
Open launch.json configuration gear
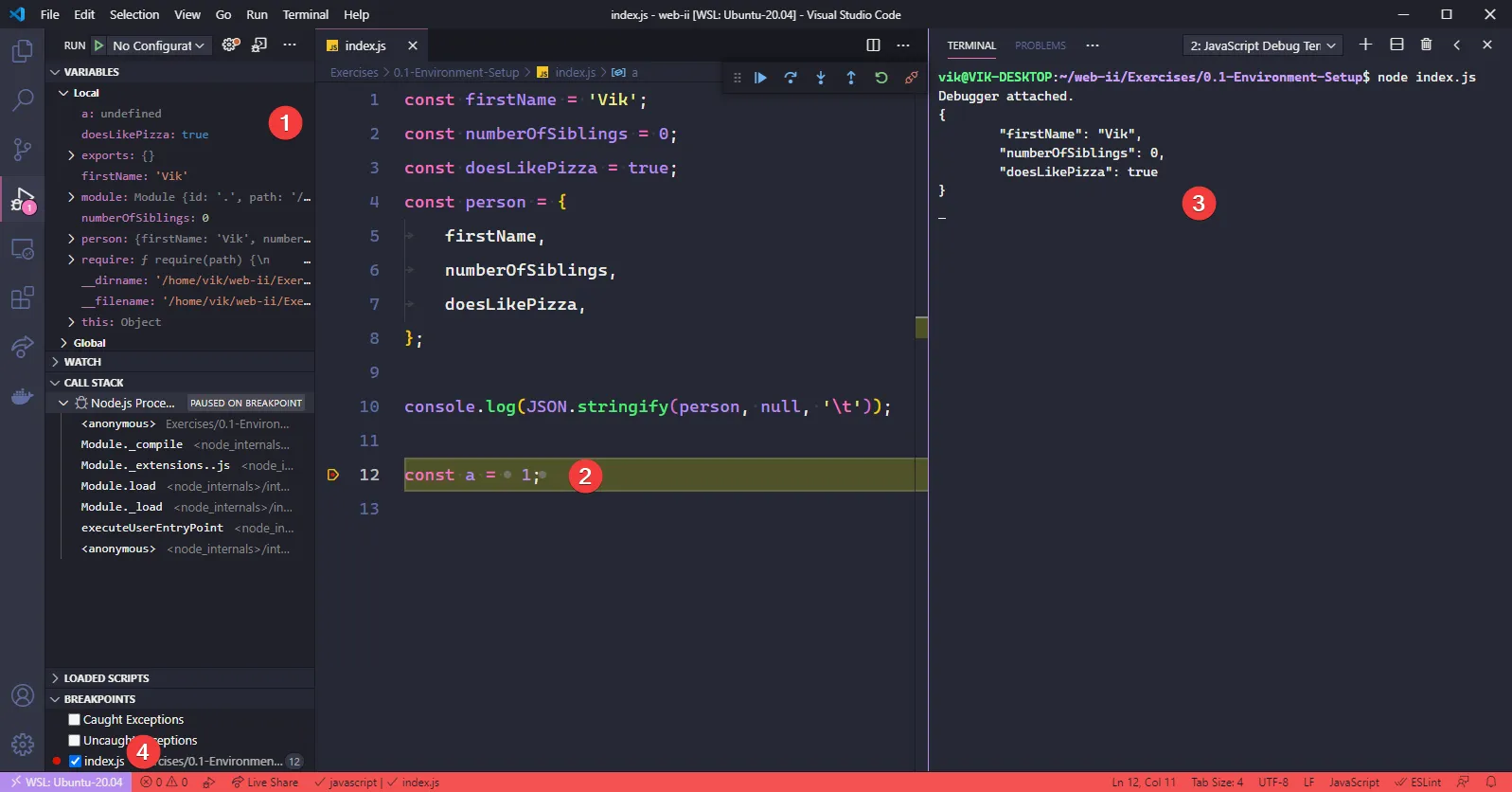(x=230, y=45)
